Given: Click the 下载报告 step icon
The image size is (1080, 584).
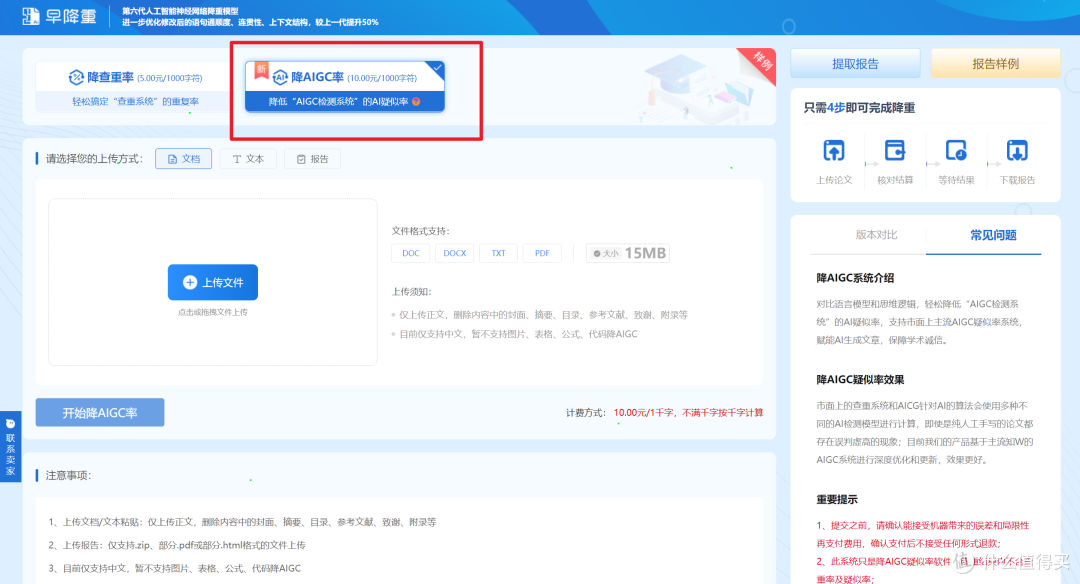Looking at the screenshot, I should [1017, 150].
